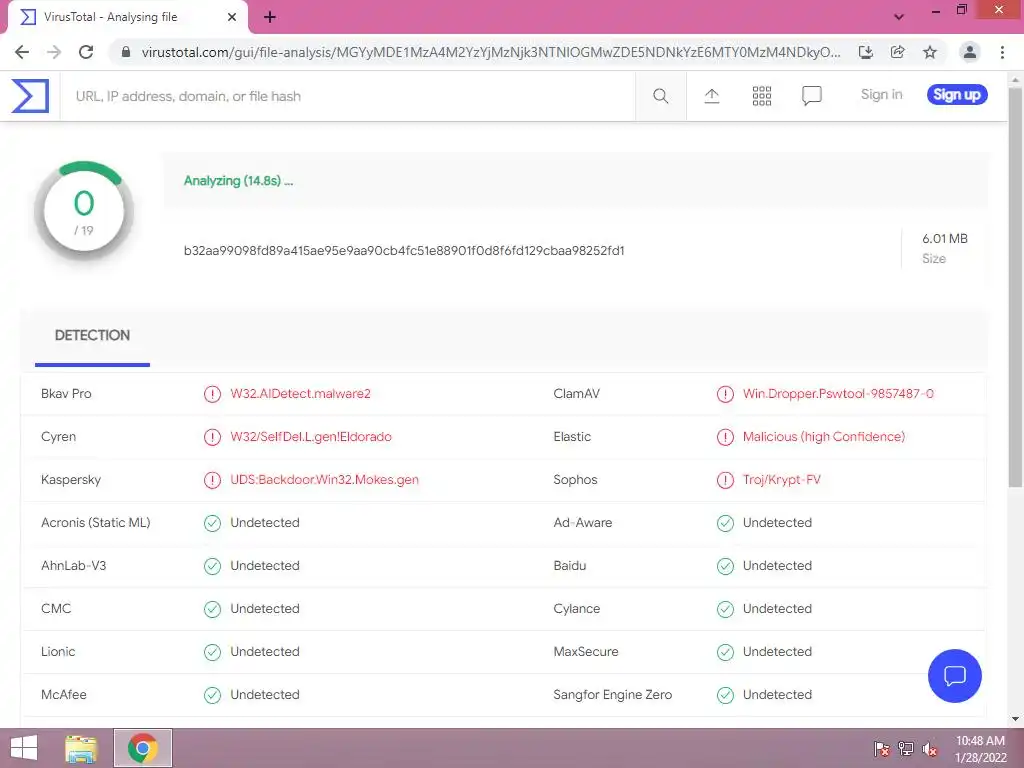This screenshot has height=768, width=1024.
Task: Click the Baidu undetected check icon
Action: click(725, 566)
